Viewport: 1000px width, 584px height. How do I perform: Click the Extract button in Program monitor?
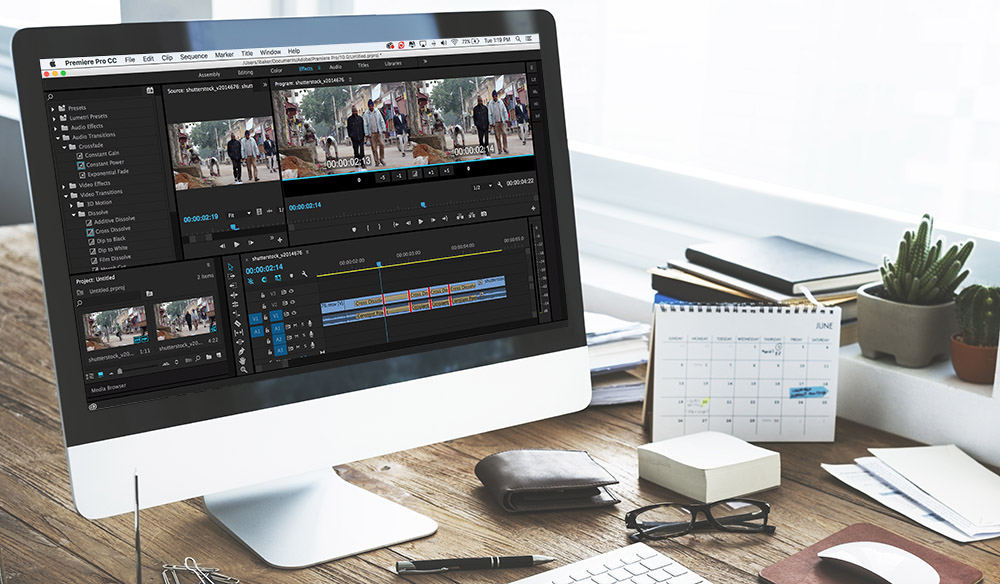pos(472,215)
